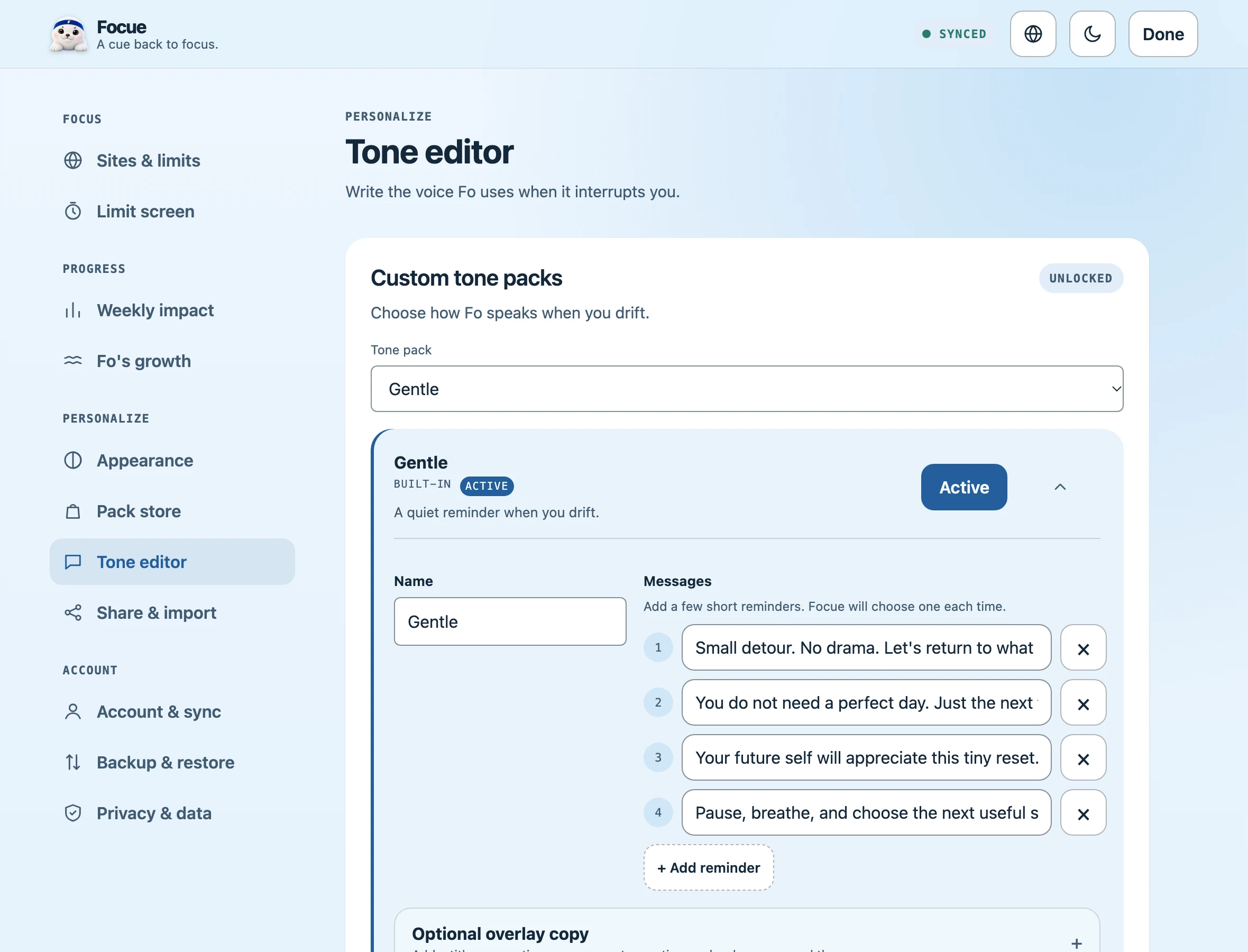Click the Share & import share icon
Screen dimensions: 1248x952
73,612
